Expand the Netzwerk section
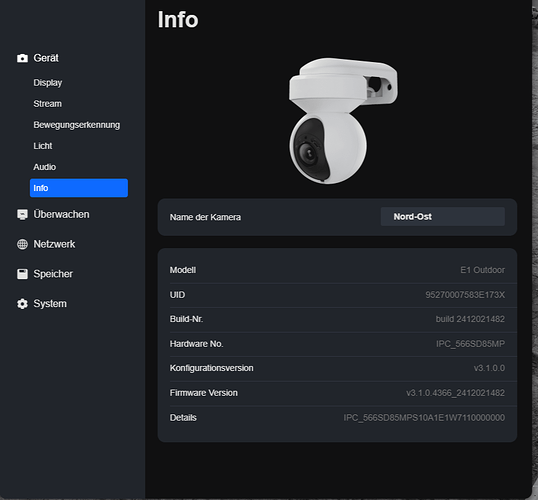The width and height of the screenshot is (538, 500). coord(54,244)
